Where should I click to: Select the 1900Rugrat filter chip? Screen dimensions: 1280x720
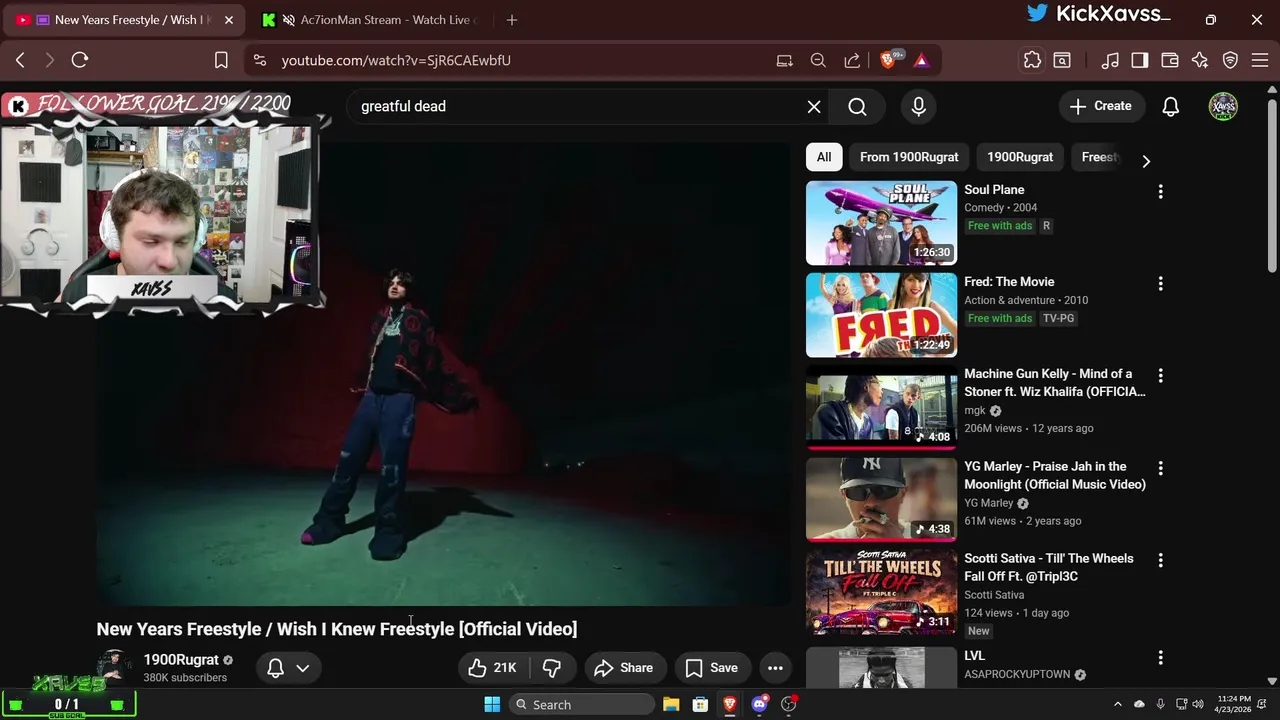pyautogui.click(x=1020, y=157)
